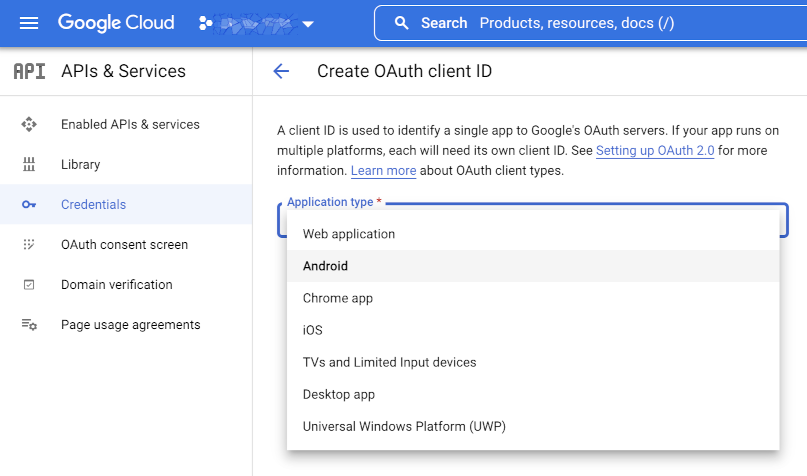Choose Android as application type

pyautogui.click(x=325, y=266)
